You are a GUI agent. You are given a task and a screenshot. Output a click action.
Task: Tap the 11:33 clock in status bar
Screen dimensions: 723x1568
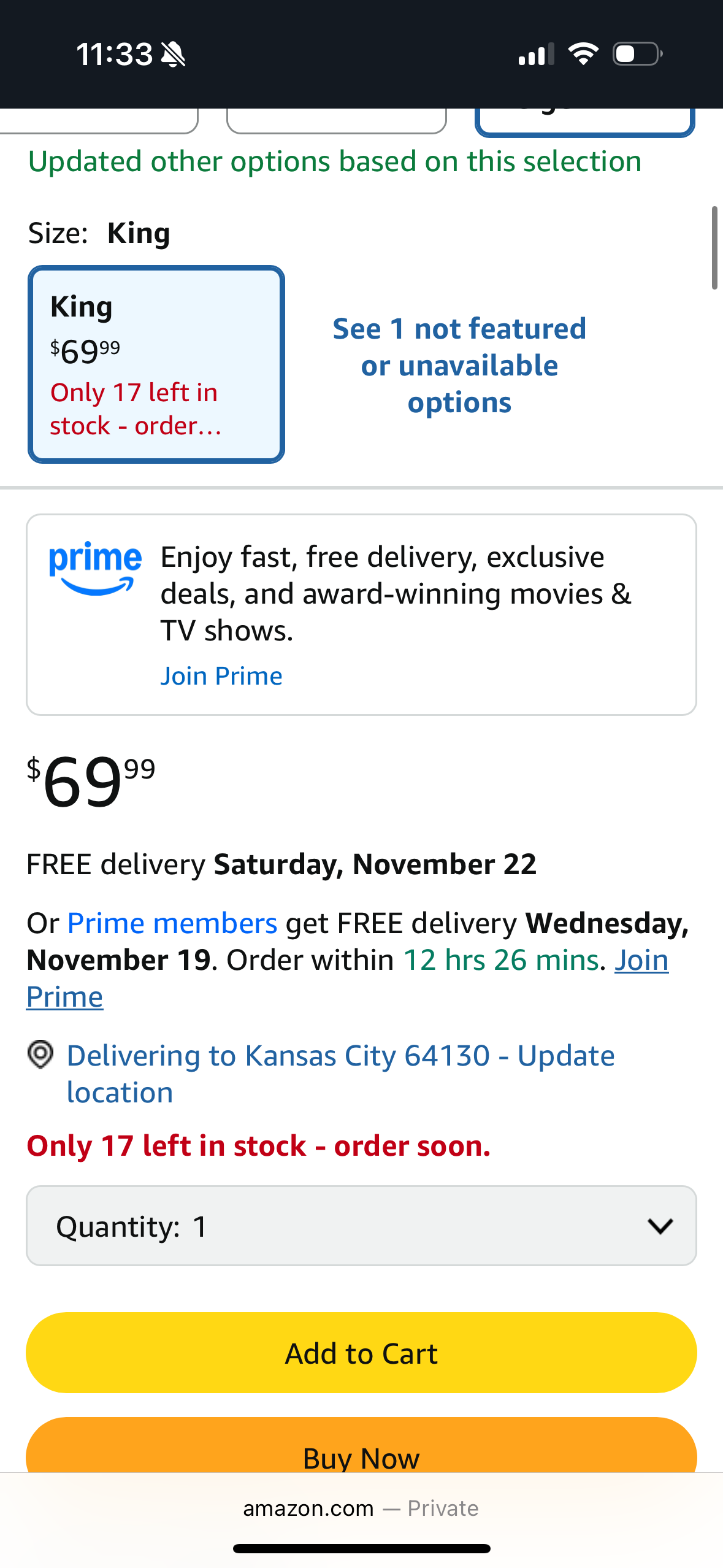[x=114, y=55]
